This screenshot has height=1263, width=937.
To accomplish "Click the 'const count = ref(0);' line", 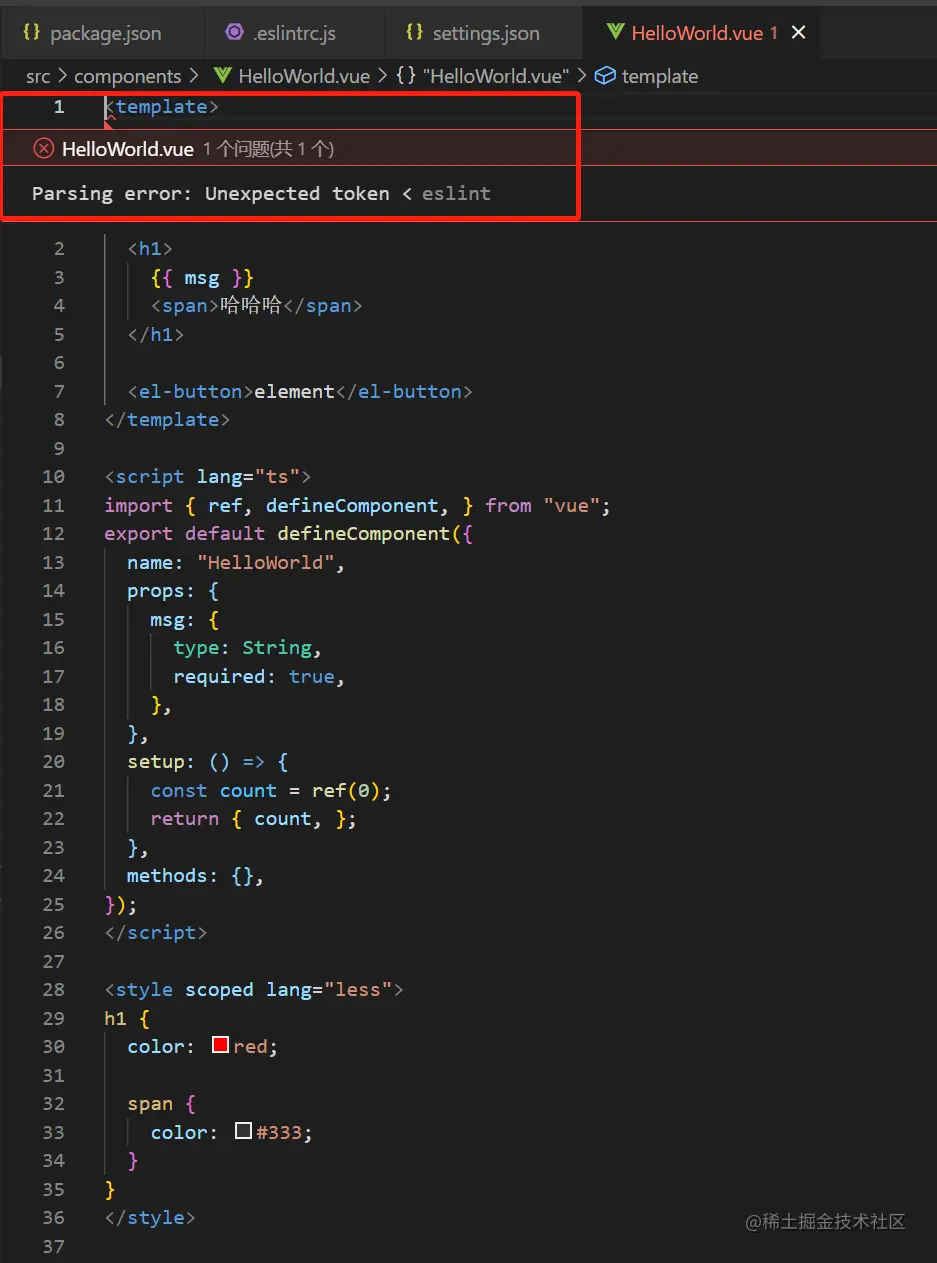I will [x=271, y=790].
